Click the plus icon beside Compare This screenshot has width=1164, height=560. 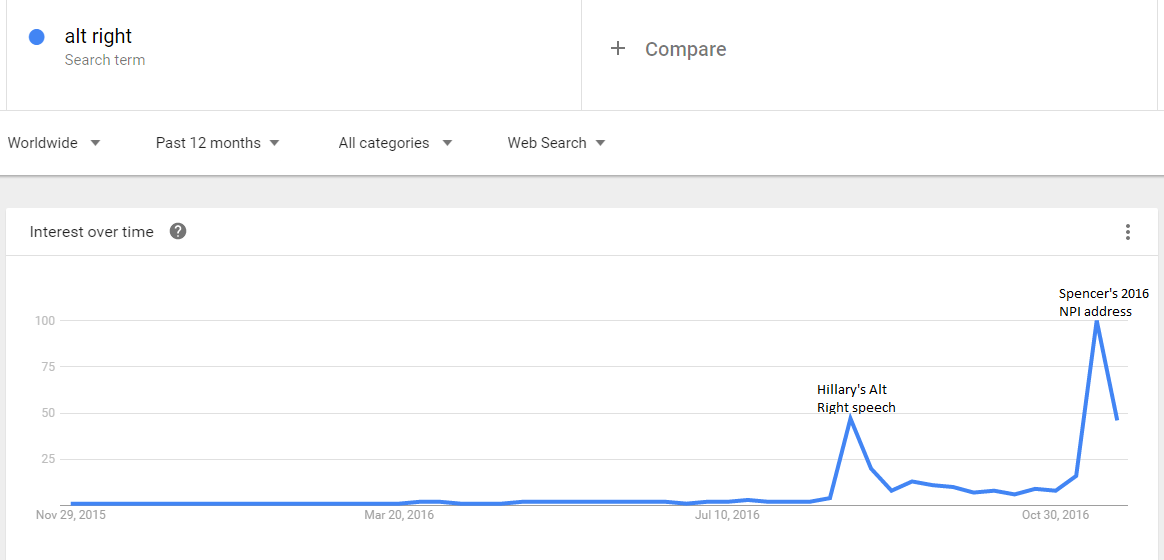(618, 49)
